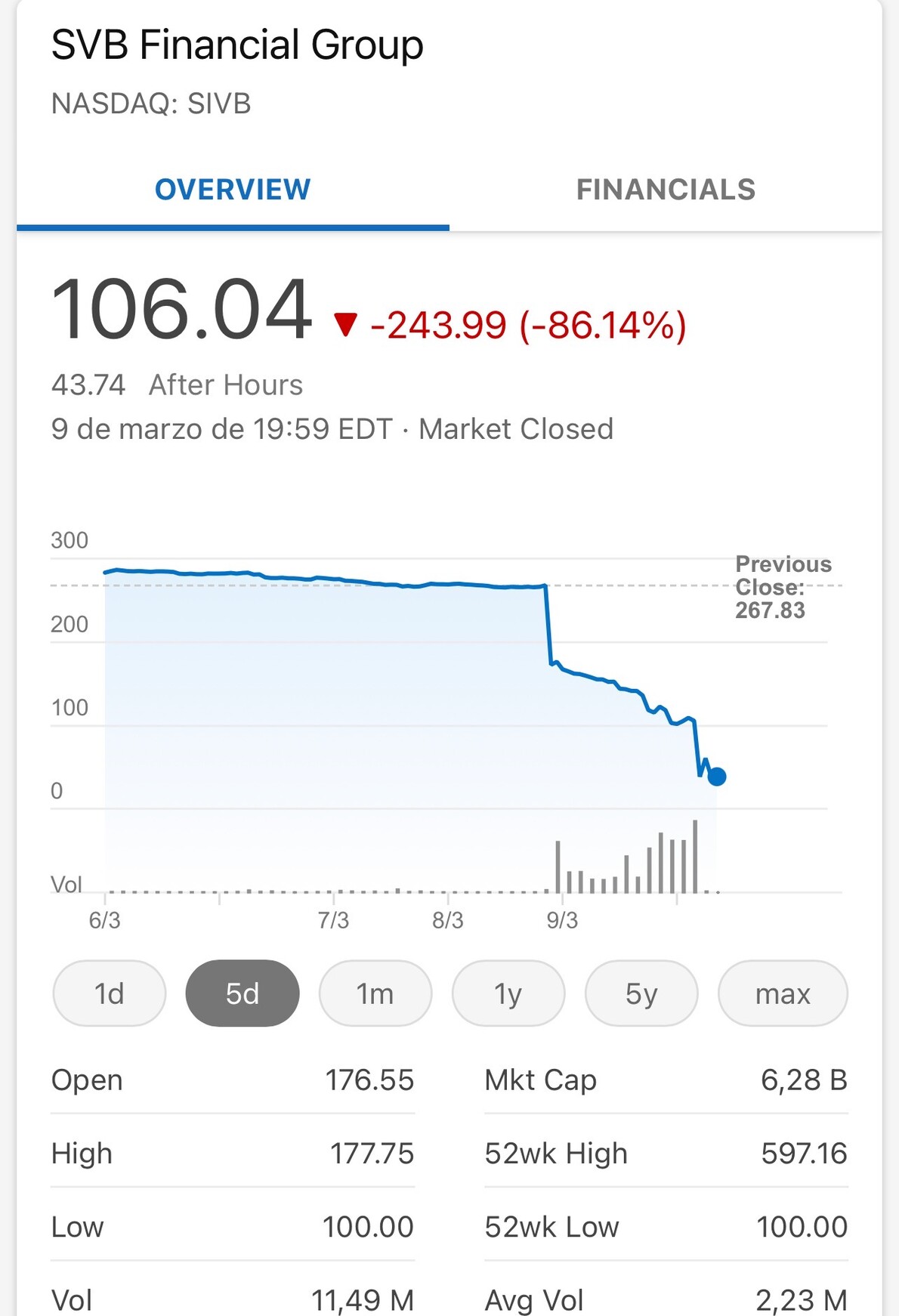Image resolution: width=899 pixels, height=1316 pixels.
Task: Select the 5d chart range
Action: (x=243, y=993)
